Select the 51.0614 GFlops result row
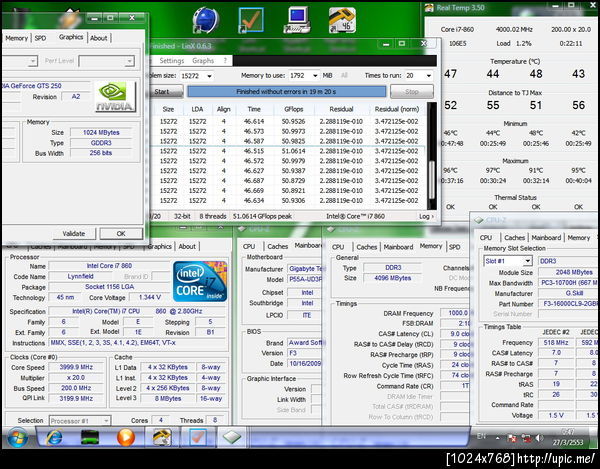600x469 pixels. [287, 151]
